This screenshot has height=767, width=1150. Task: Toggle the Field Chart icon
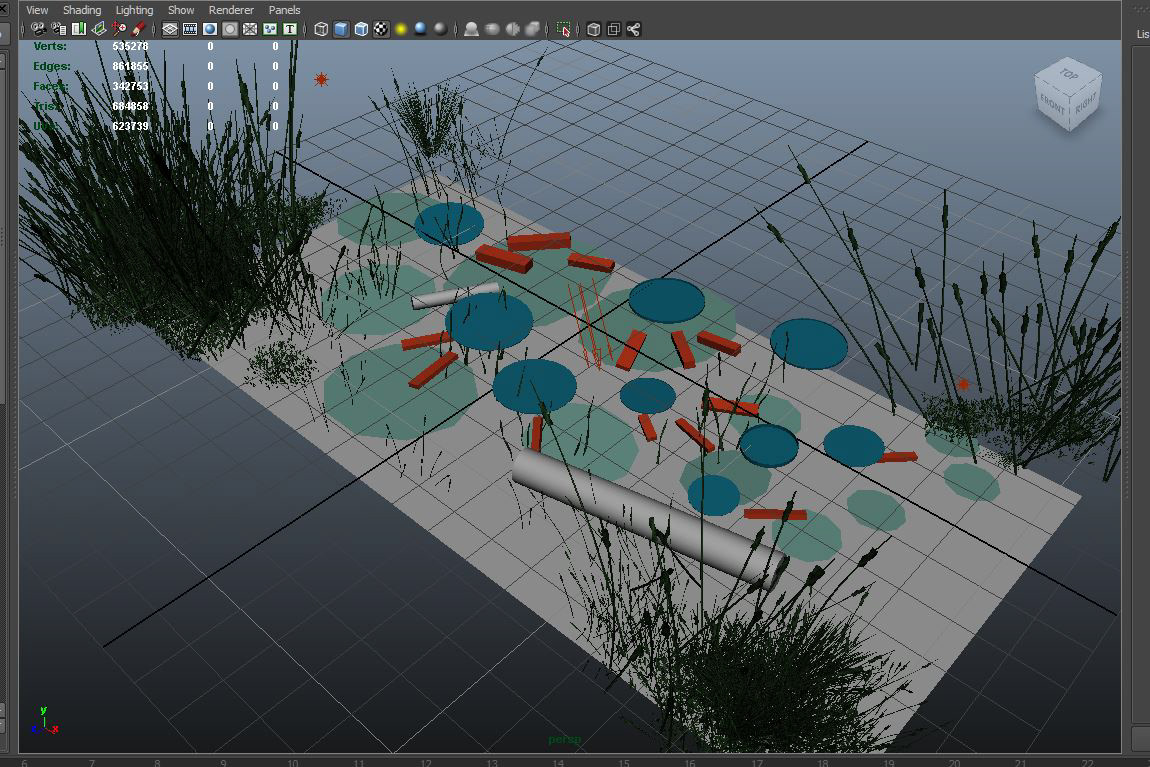coord(250,29)
